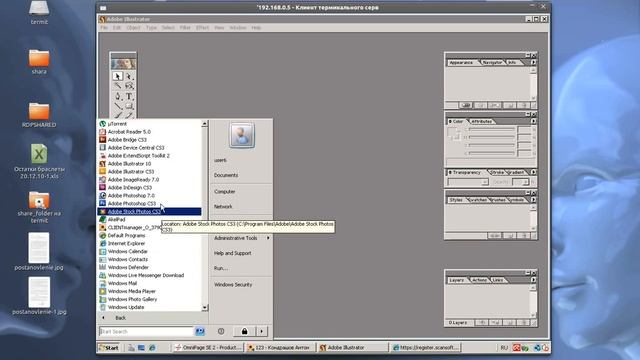Open Help and Support
640x360 pixels.
233,253
